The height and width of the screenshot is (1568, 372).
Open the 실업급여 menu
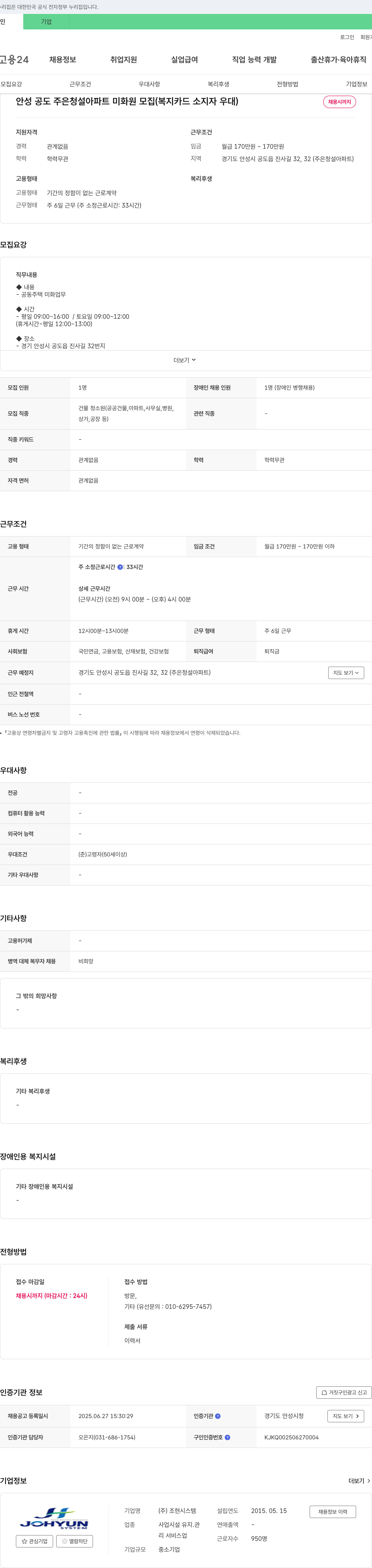pos(184,60)
